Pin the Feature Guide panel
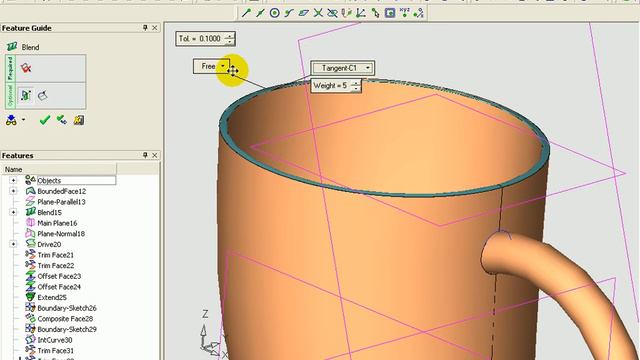Image resolution: width=640 pixels, height=360 pixels. point(145,28)
